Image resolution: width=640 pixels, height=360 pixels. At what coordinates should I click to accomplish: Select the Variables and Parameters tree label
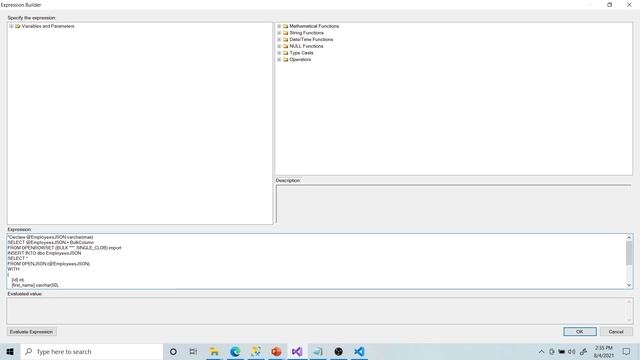tap(48, 26)
